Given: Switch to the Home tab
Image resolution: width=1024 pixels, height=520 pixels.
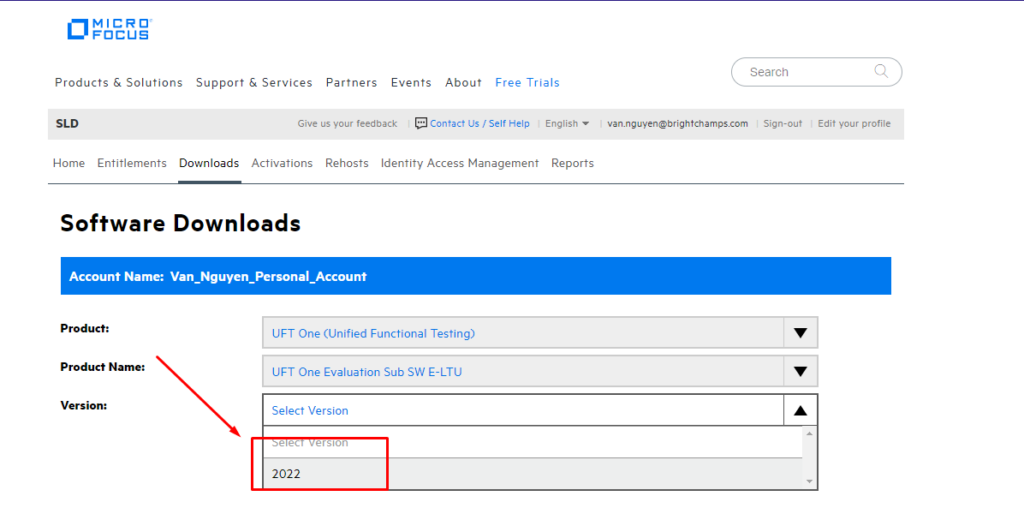Looking at the screenshot, I should 69,163.
